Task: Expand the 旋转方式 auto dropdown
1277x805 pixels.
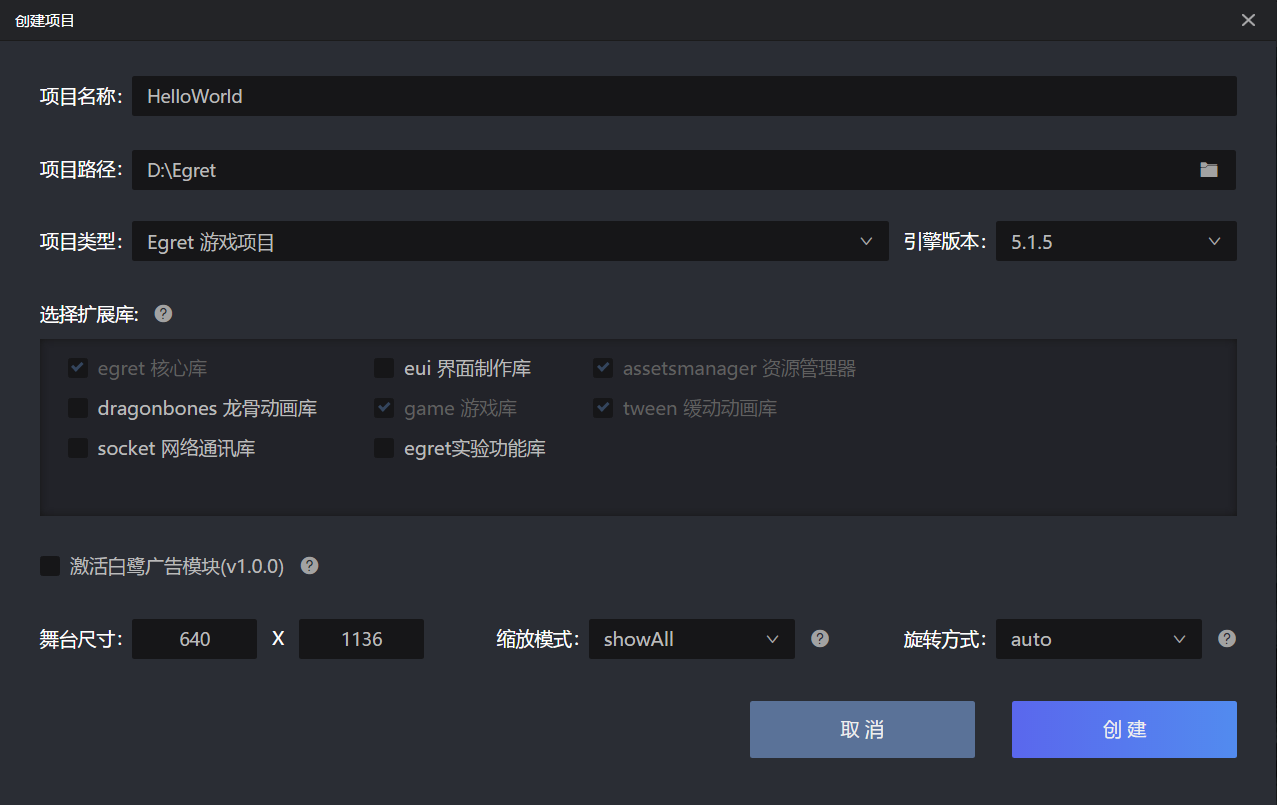Action: [1098, 639]
